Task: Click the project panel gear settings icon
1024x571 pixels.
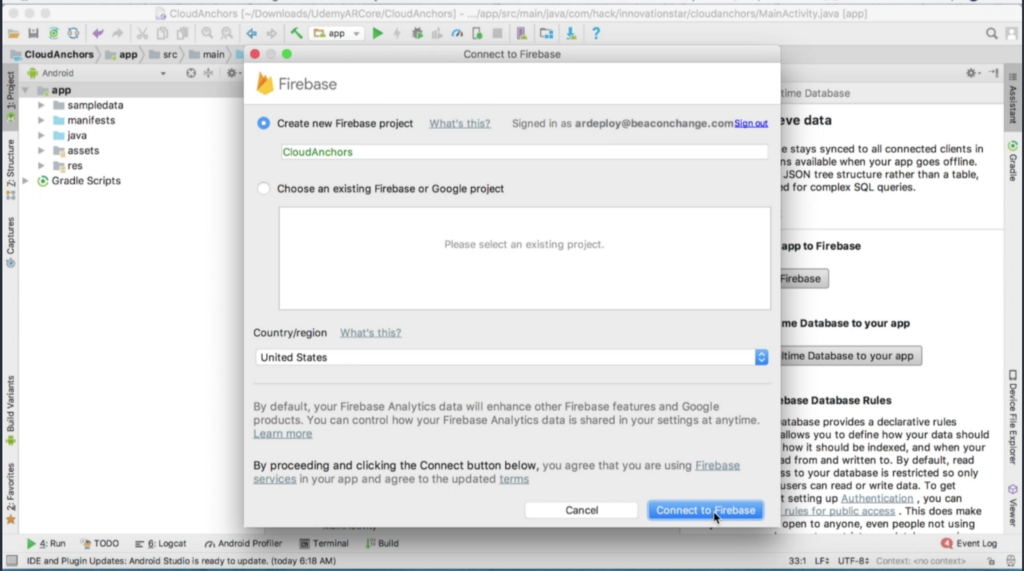Action: (x=231, y=73)
